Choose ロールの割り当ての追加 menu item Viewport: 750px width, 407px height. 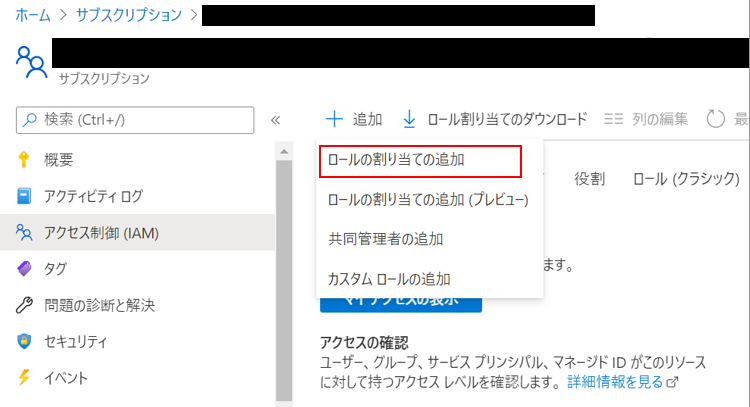(x=420, y=161)
